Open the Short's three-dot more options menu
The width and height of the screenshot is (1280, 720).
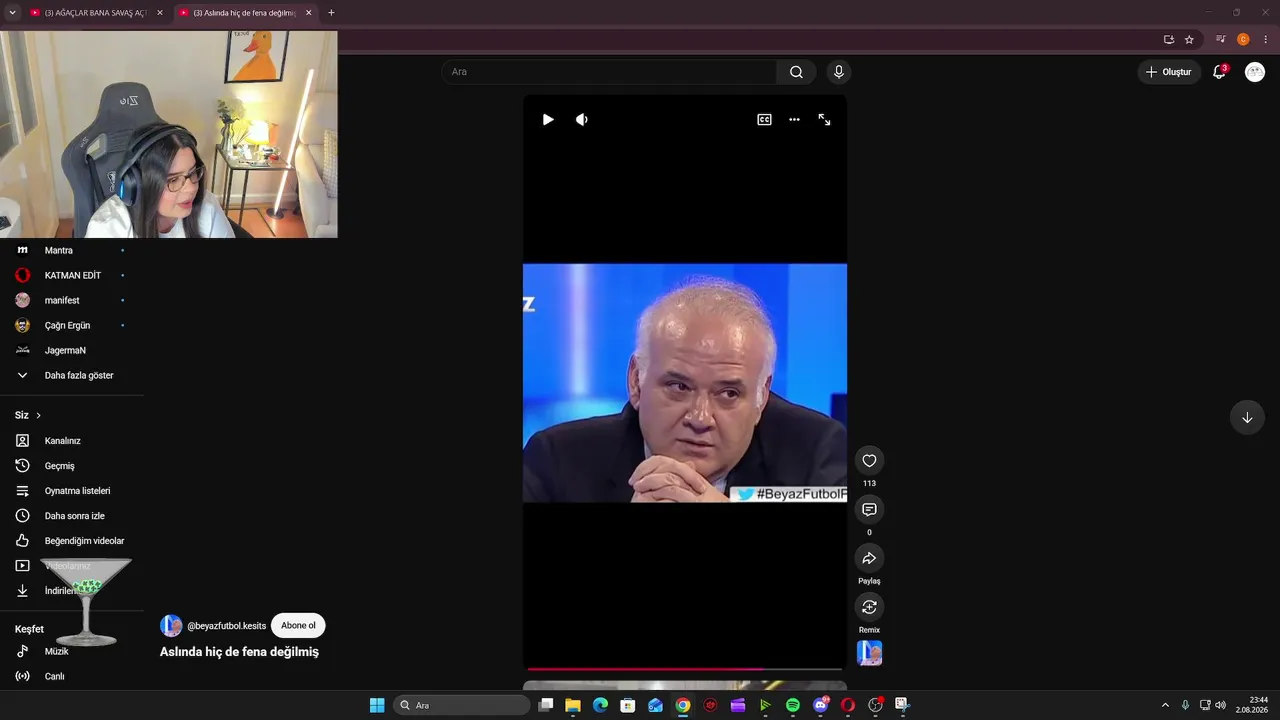pyautogui.click(x=794, y=119)
